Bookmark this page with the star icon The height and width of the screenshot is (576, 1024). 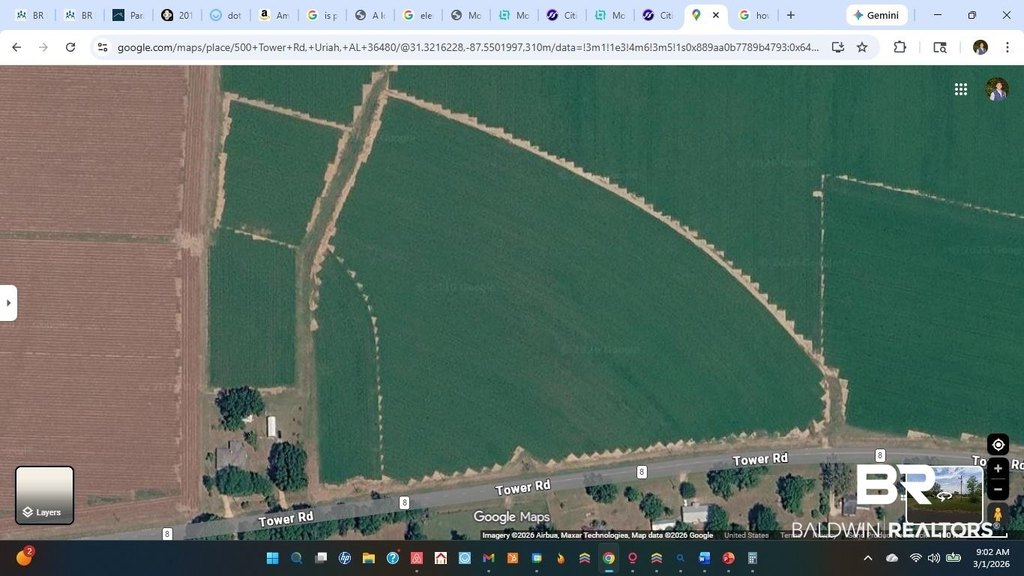click(x=862, y=47)
